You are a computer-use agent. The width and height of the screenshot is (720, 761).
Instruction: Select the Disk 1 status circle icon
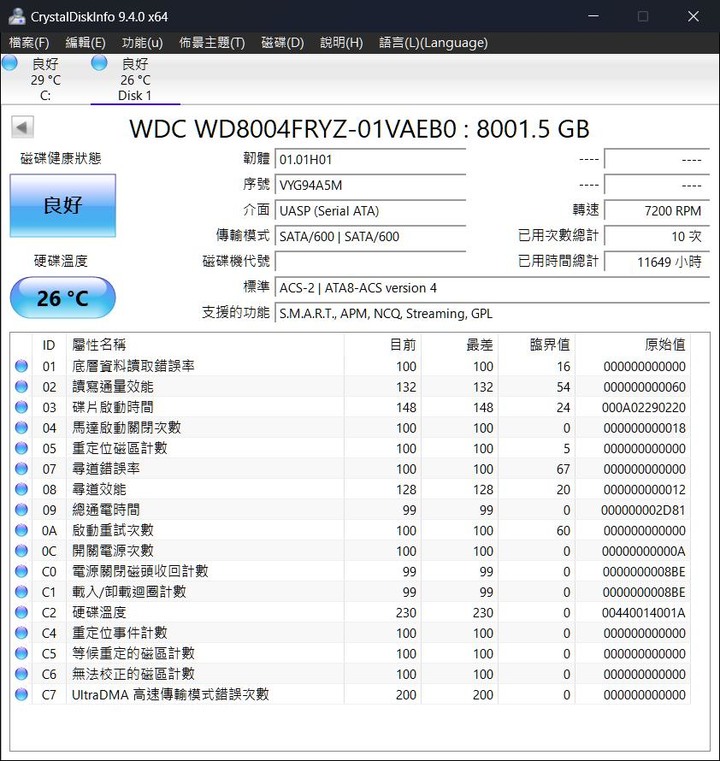click(x=99, y=63)
